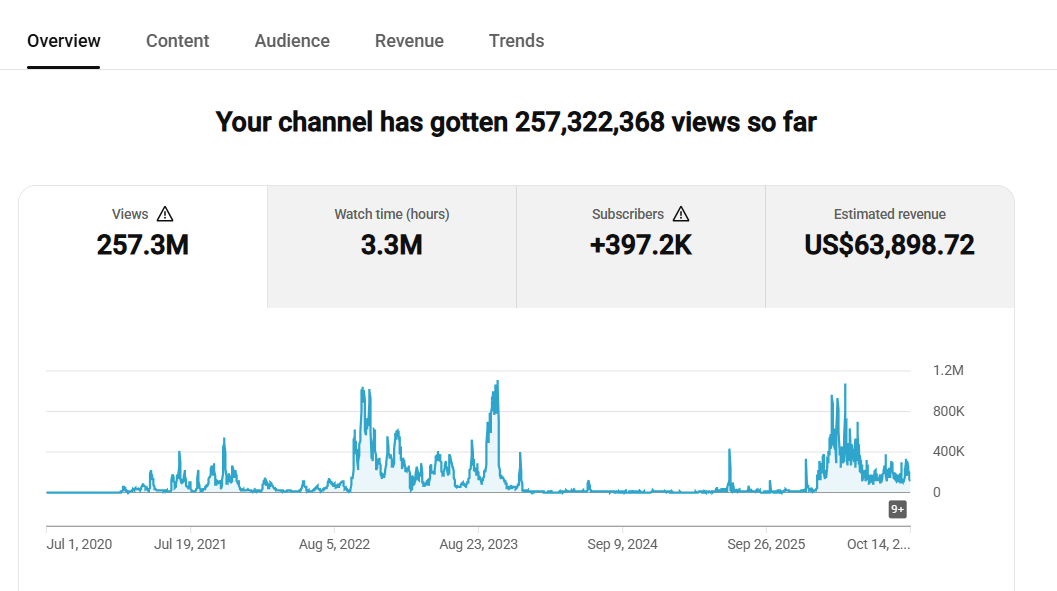Click the 1.2M y-axis label

(948, 371)
